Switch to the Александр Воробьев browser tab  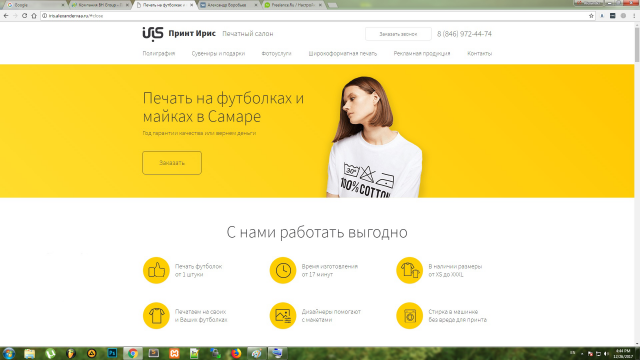(x=229, y=5)
